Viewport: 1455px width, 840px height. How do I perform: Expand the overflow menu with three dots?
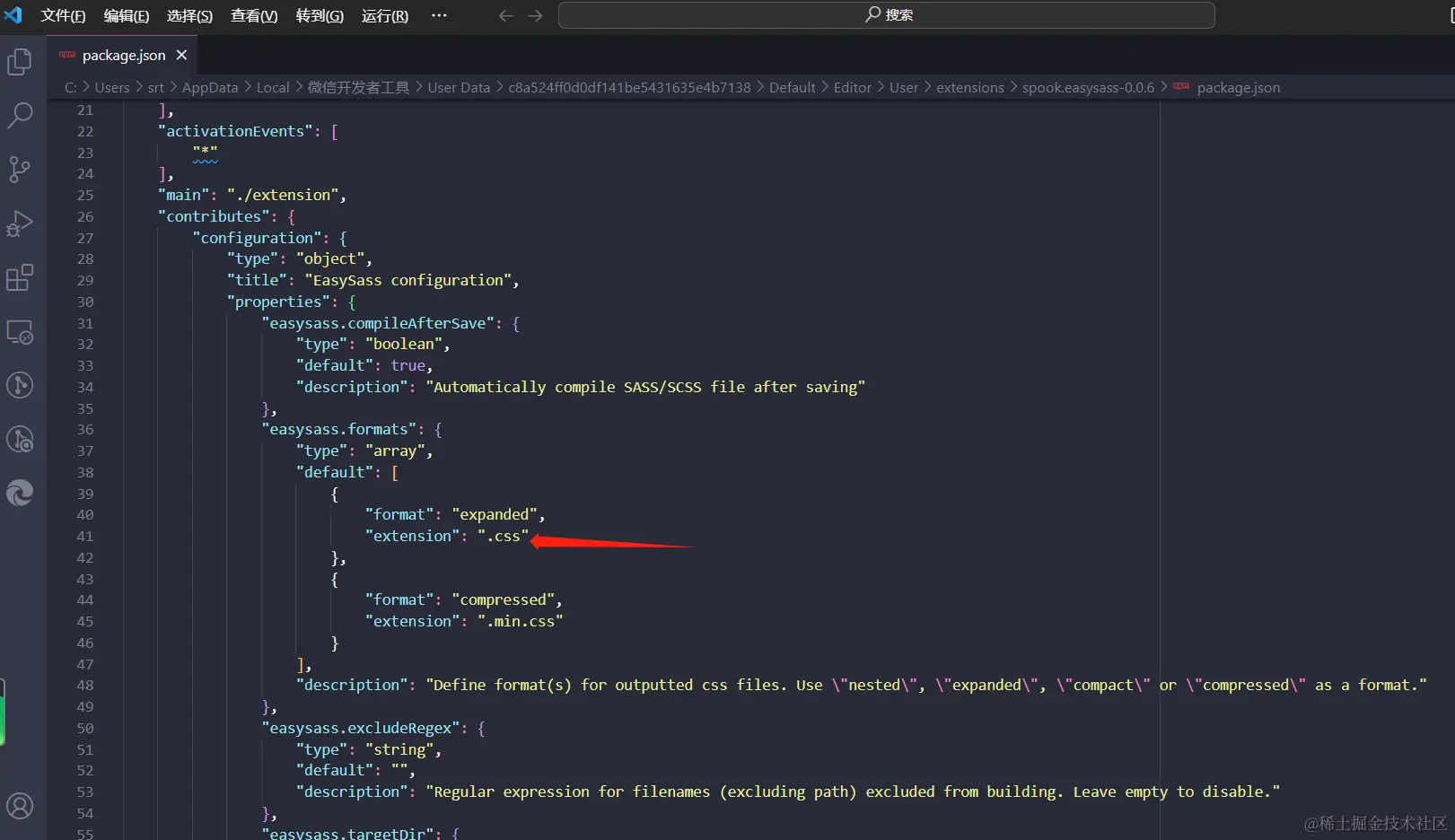[x=439, y=15]
